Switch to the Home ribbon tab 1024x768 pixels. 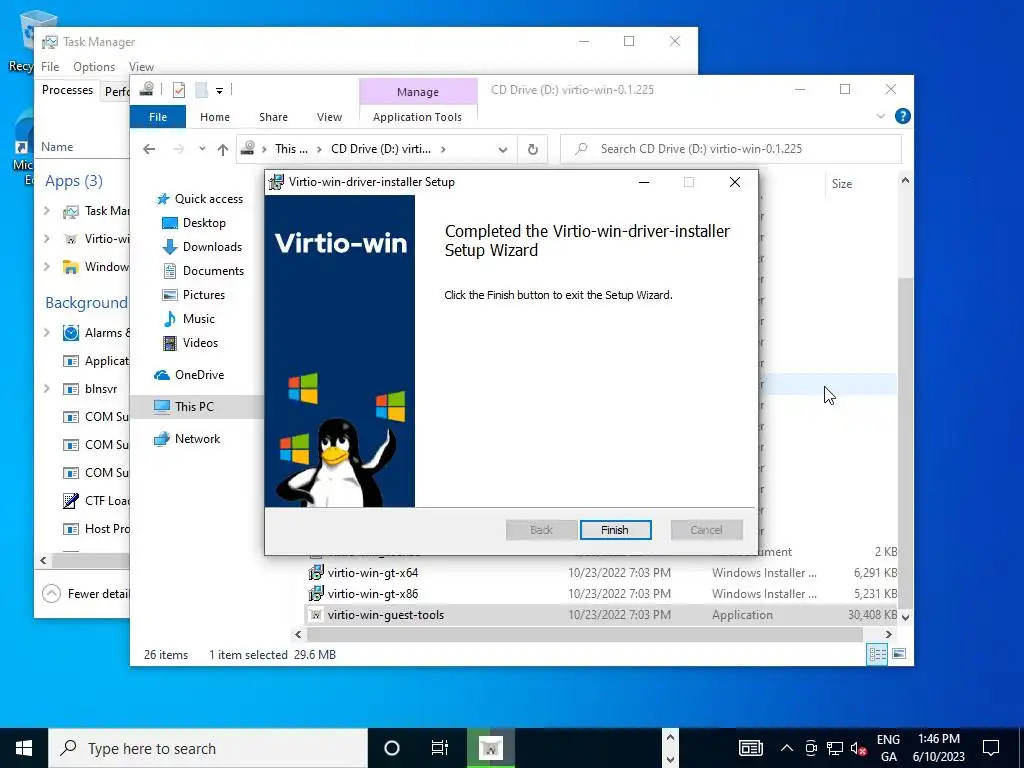coord(215,117)
